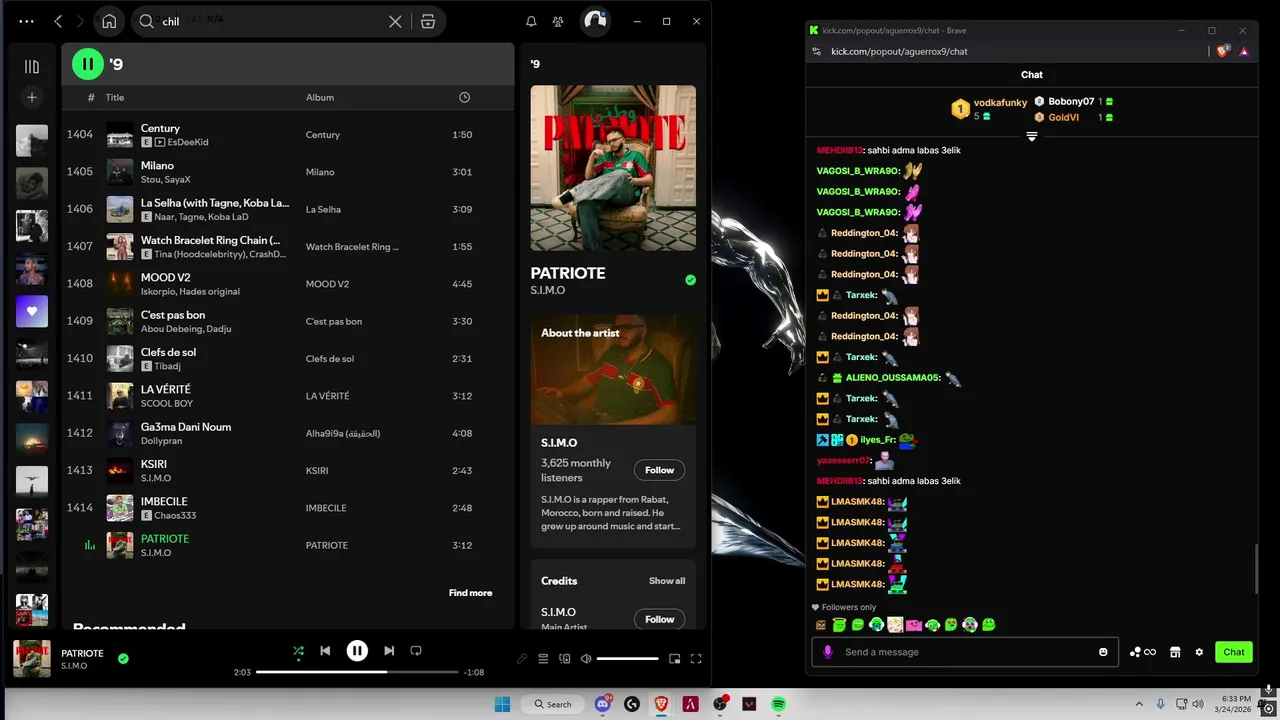Open Brave Shields lion icon
The image size is (1280, 720).
pyautogui.click(x=1222, y=51)
